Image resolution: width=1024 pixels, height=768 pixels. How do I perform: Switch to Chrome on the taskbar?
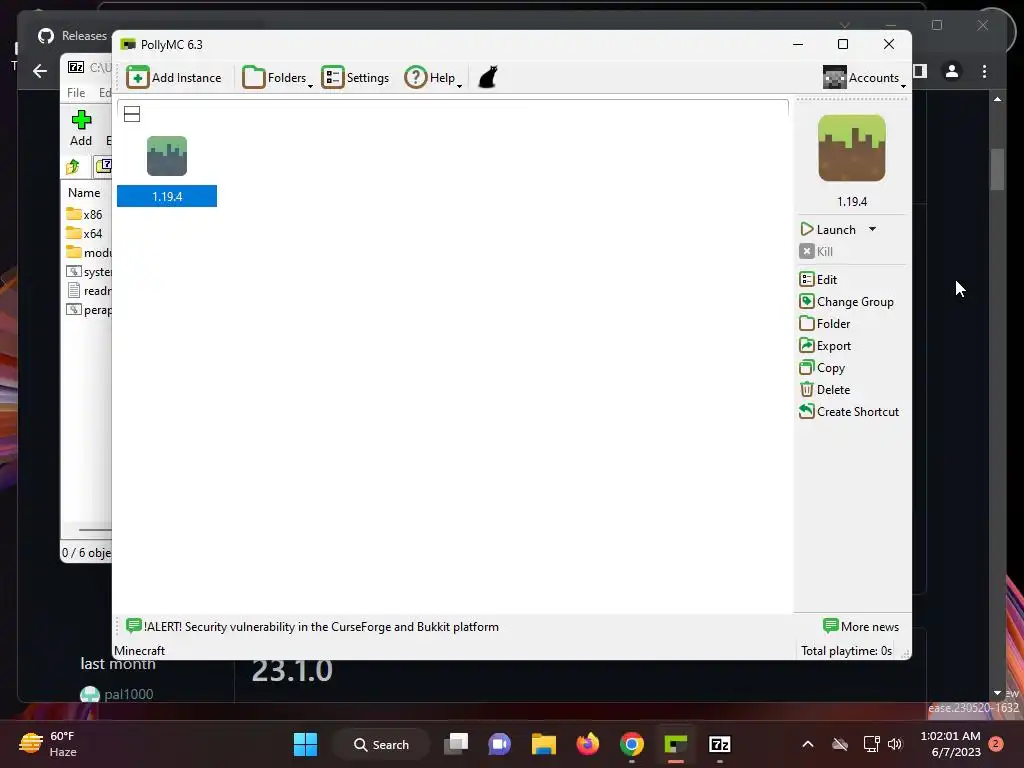pos(632,744)
